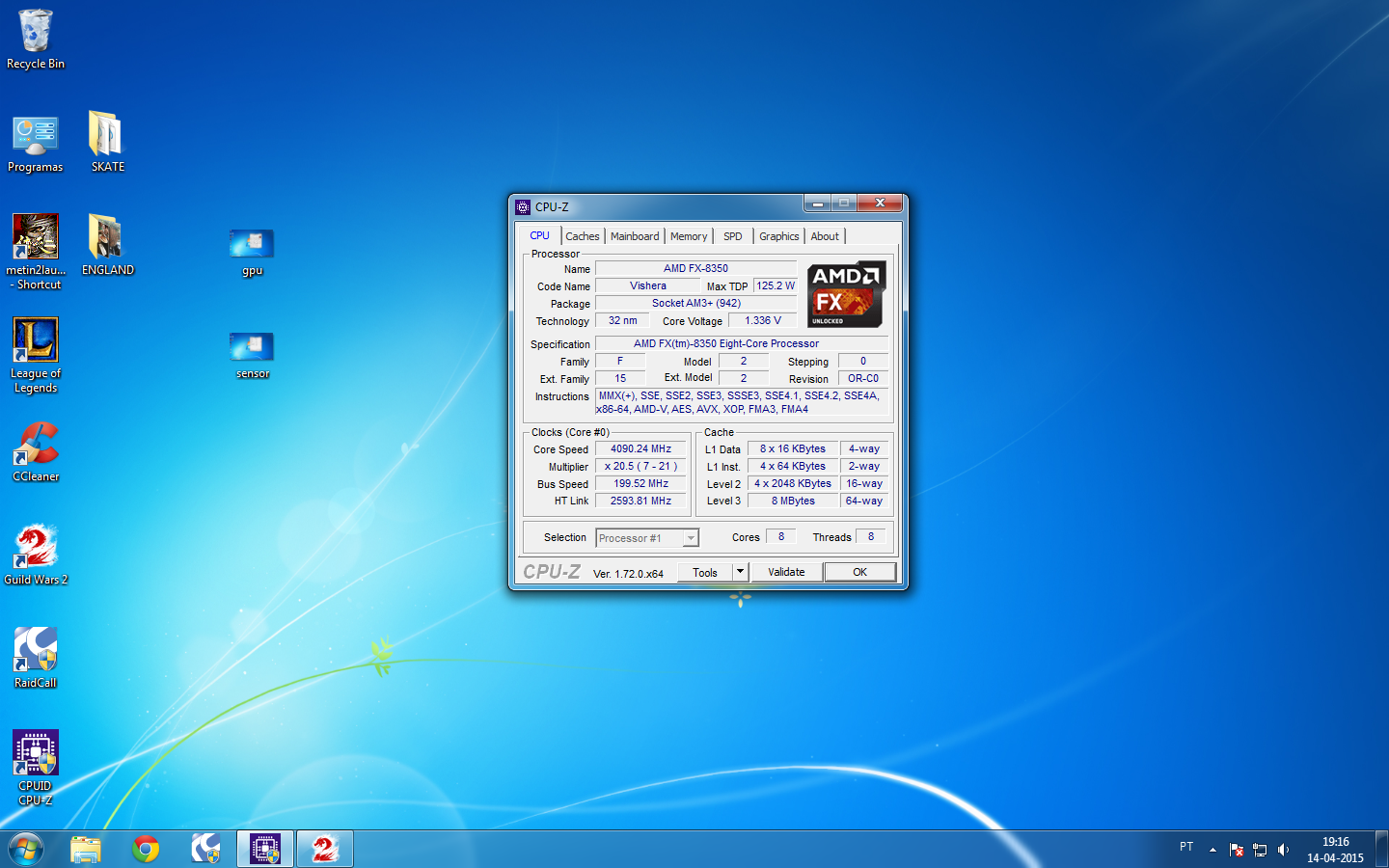Select the Memory tab

(689, 236)
